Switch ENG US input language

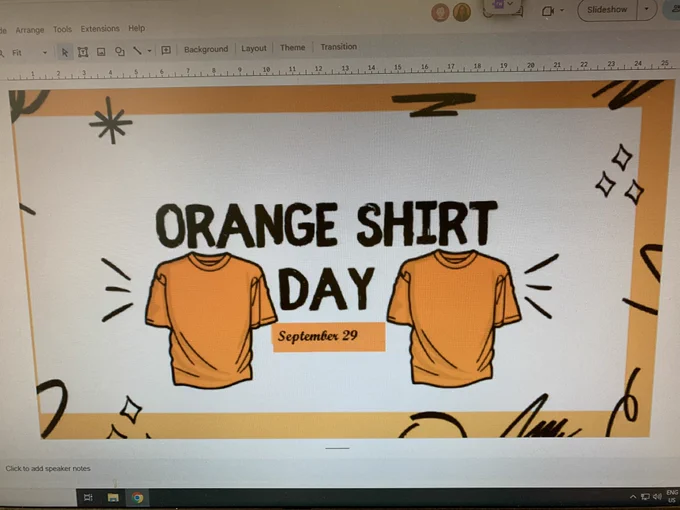pos(672,497)
